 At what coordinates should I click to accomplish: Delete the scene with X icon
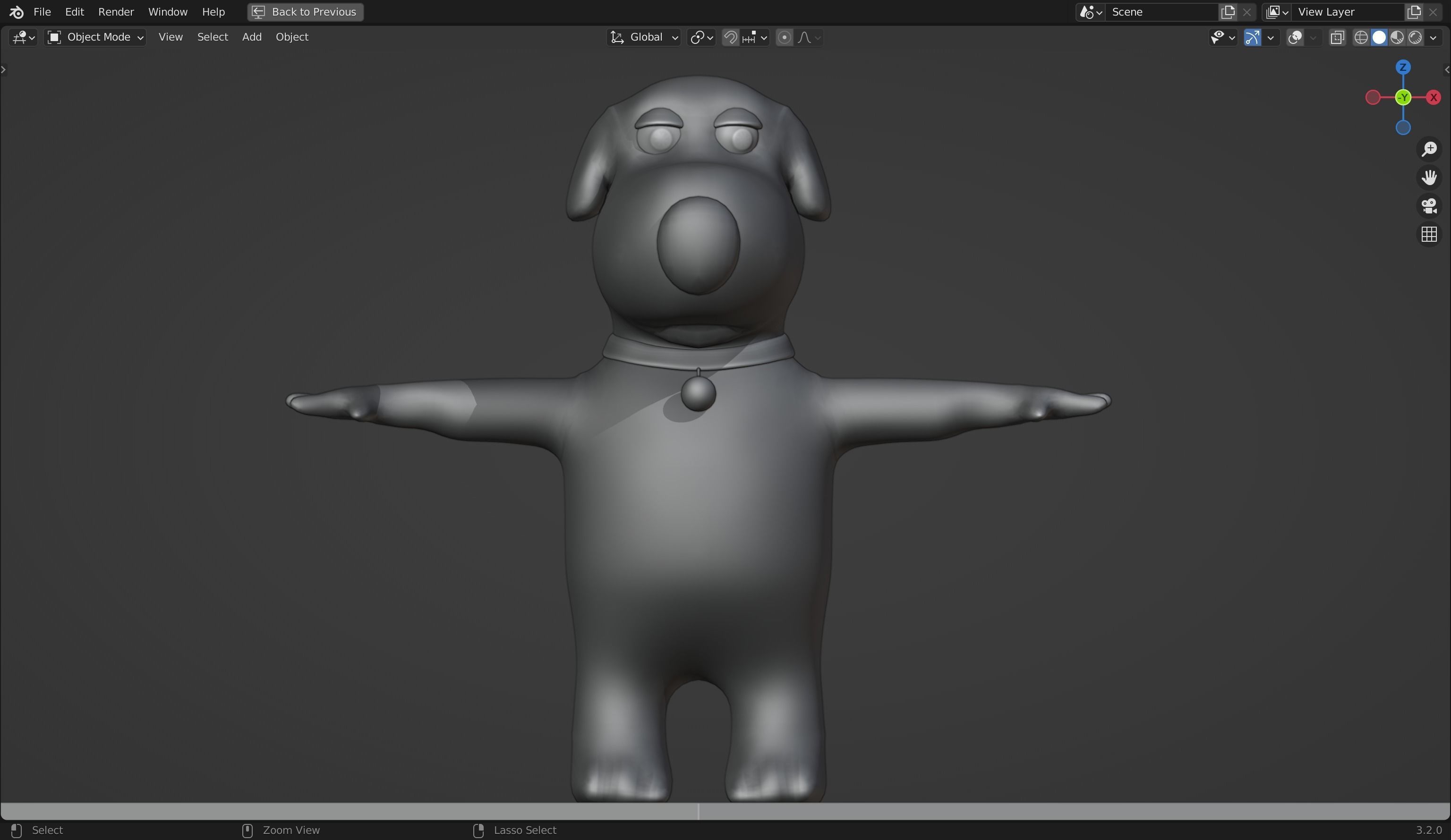(1246, 12)
